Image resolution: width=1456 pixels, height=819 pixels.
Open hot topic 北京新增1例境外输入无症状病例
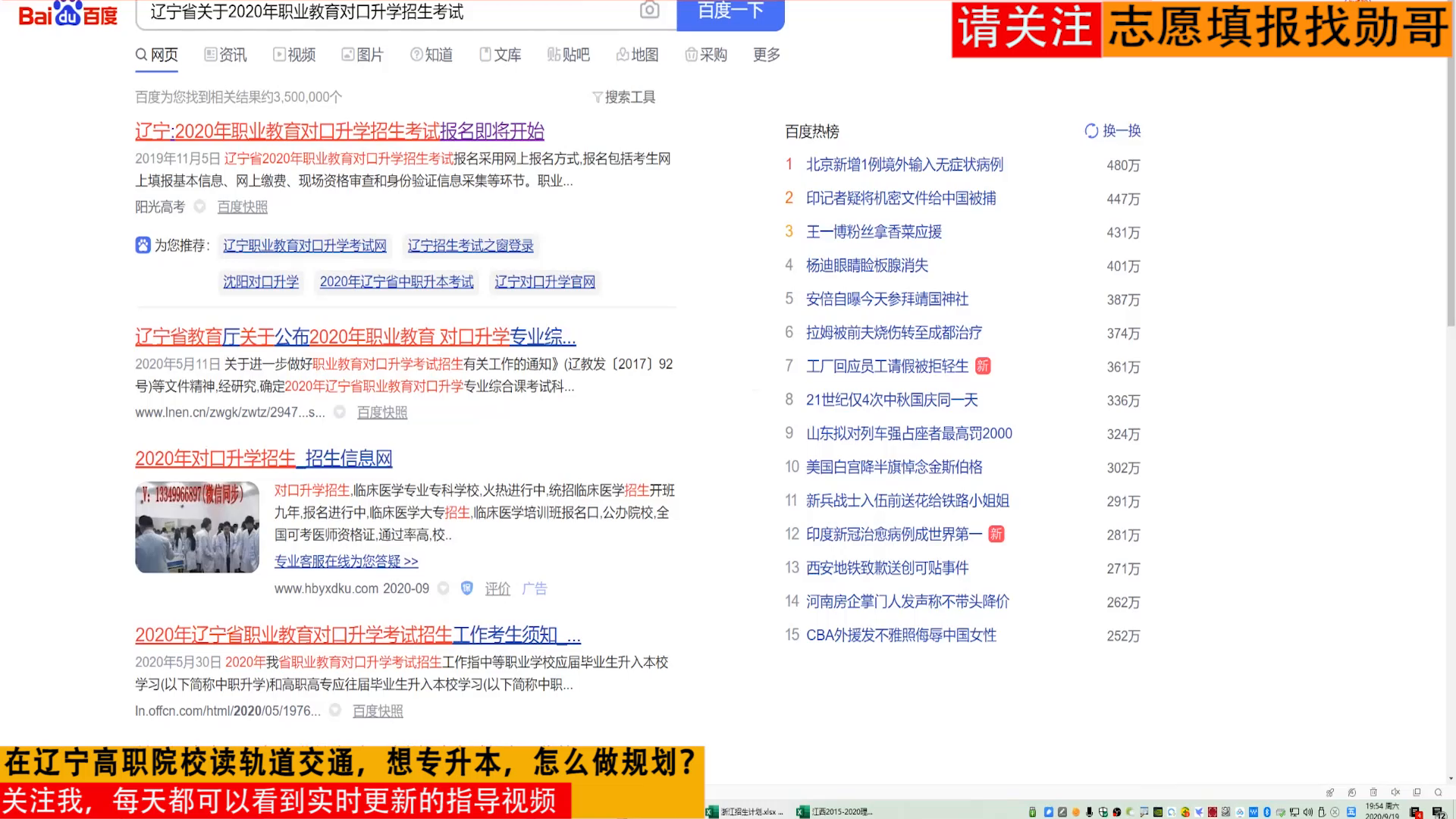(x=905, y=165)
